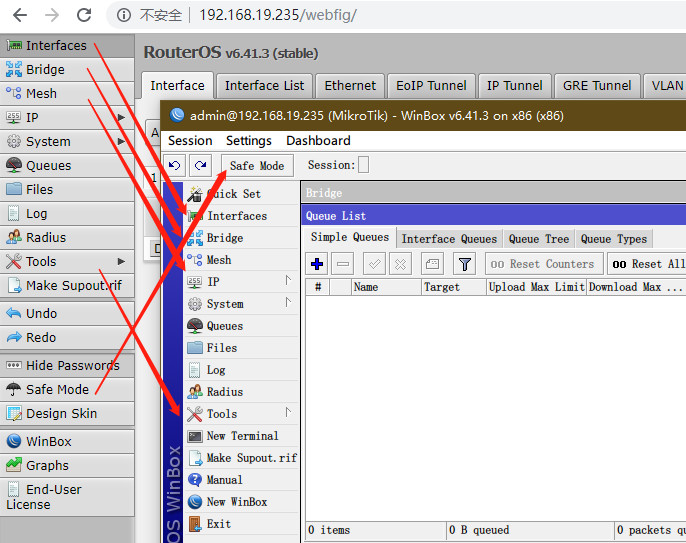The width and height of the screenshot is (686, 543).
Task: Click the checkmark enable icon
Action: tap(374, 264)
